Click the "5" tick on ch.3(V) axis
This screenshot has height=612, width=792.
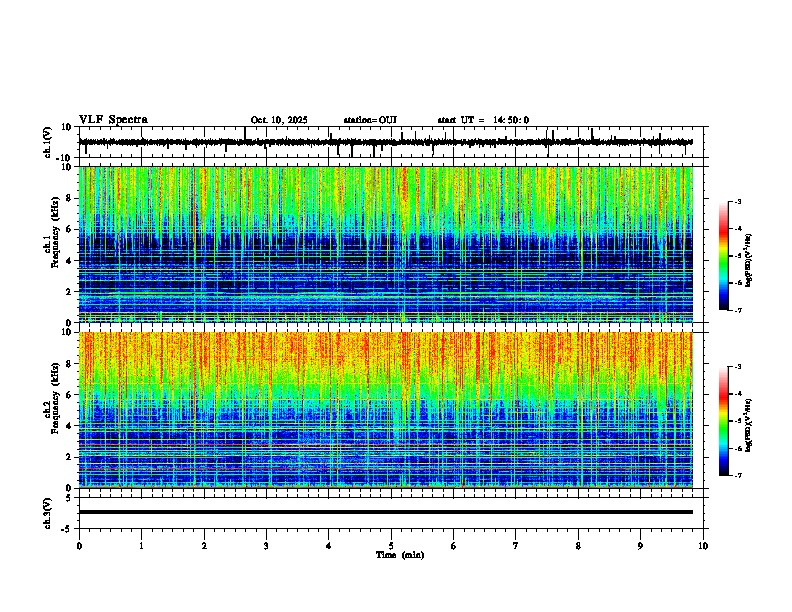click(70, 498)
